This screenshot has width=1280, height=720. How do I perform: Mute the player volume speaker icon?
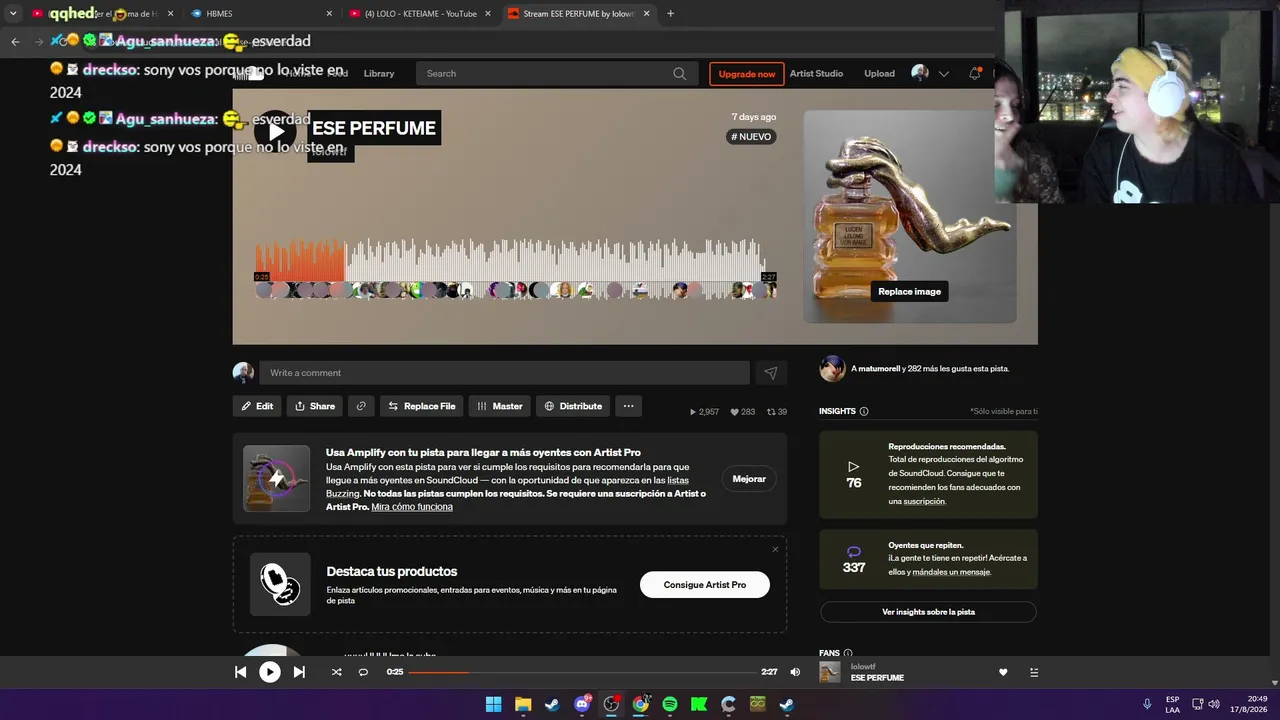(x=795, y=672)
